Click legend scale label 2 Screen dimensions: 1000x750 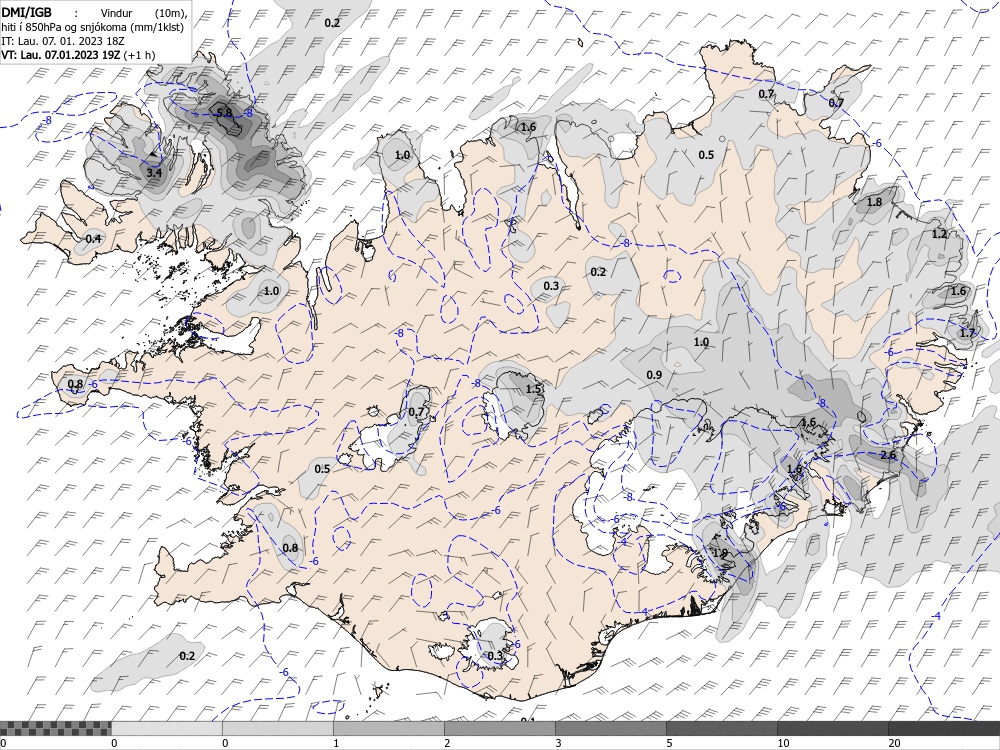click(x=447, y=743)
